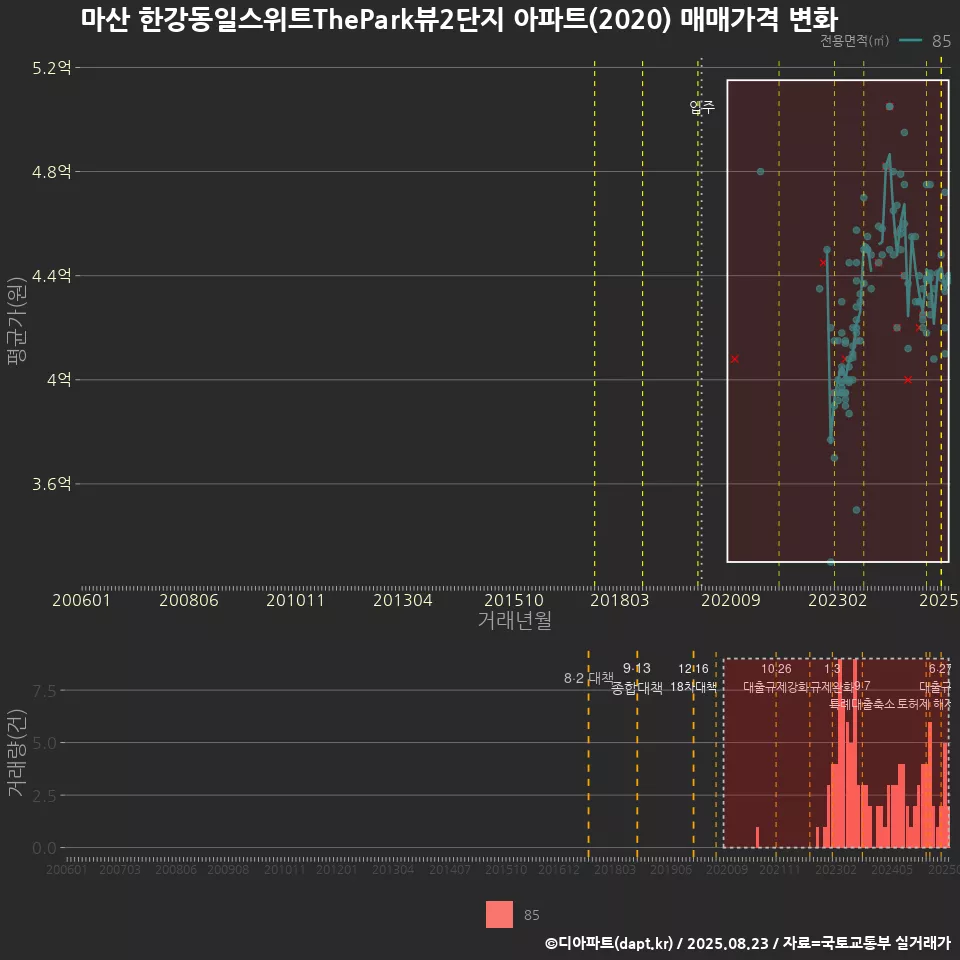Click the '10·26 대출규제강화' marker label
The width and height of the screenshot is (960, 960).
[776, 678]
